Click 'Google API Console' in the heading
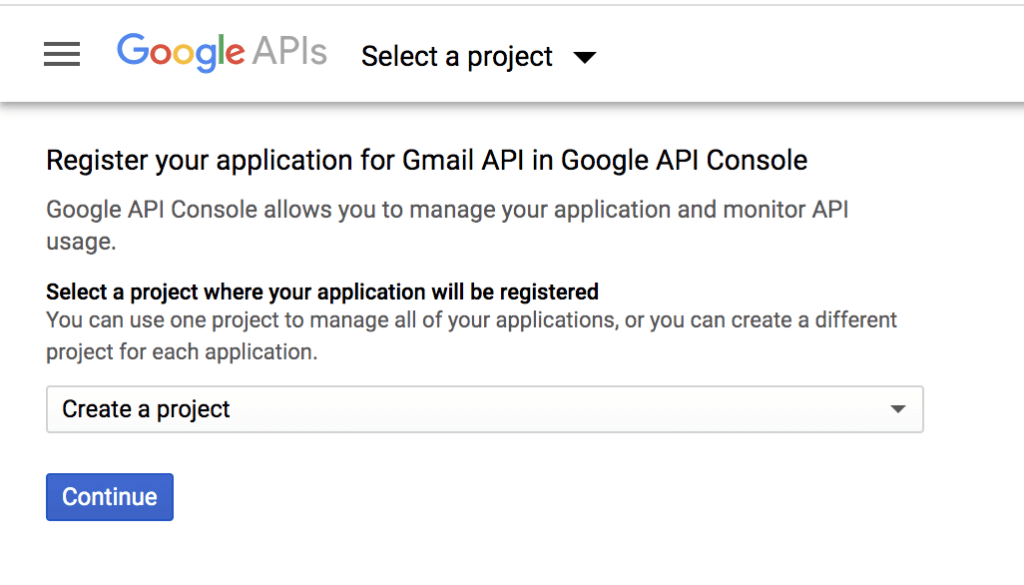1024x585 pixels. click(684, 160)
